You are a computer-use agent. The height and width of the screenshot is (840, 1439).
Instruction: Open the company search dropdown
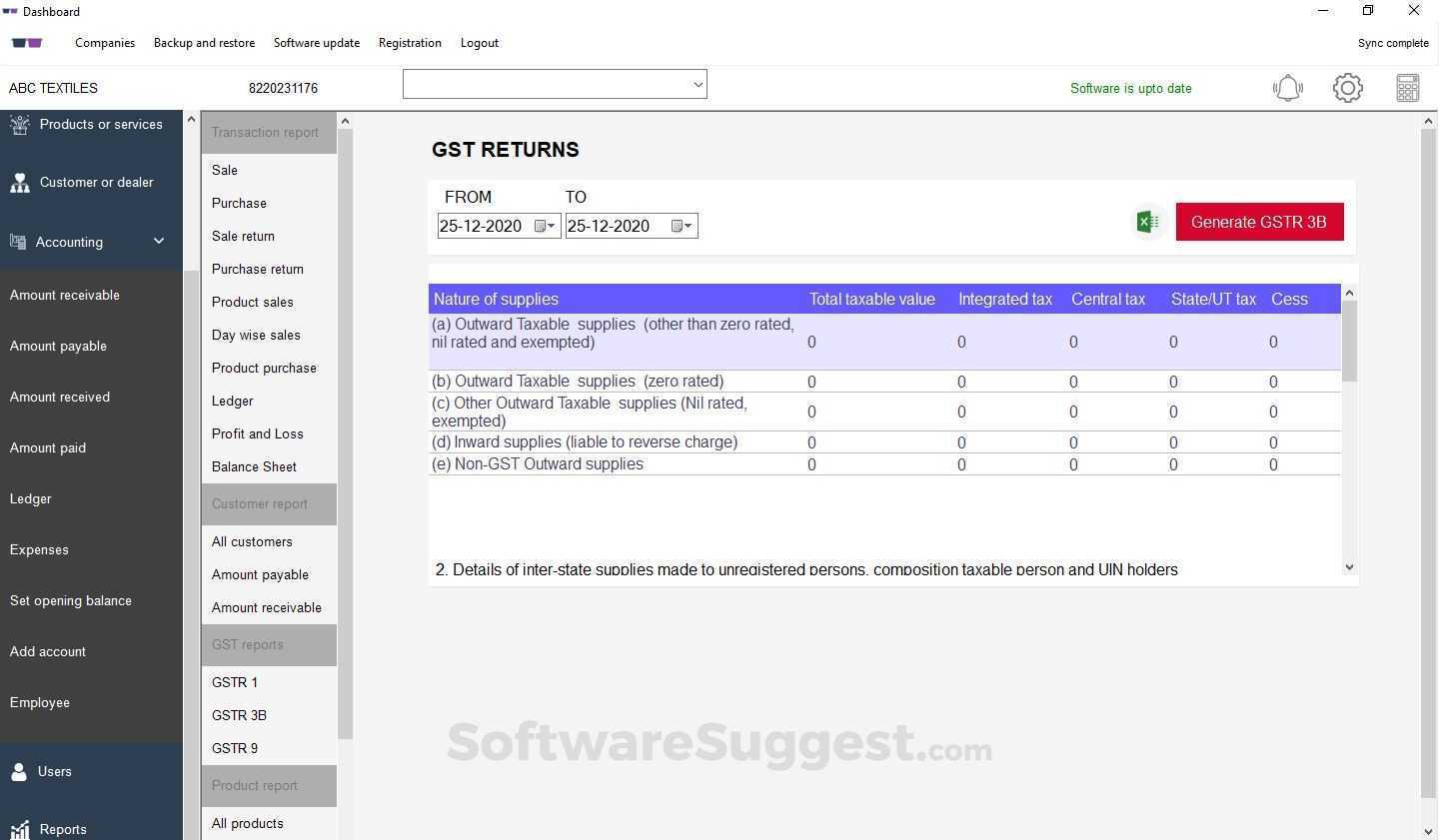click(697, 84)
